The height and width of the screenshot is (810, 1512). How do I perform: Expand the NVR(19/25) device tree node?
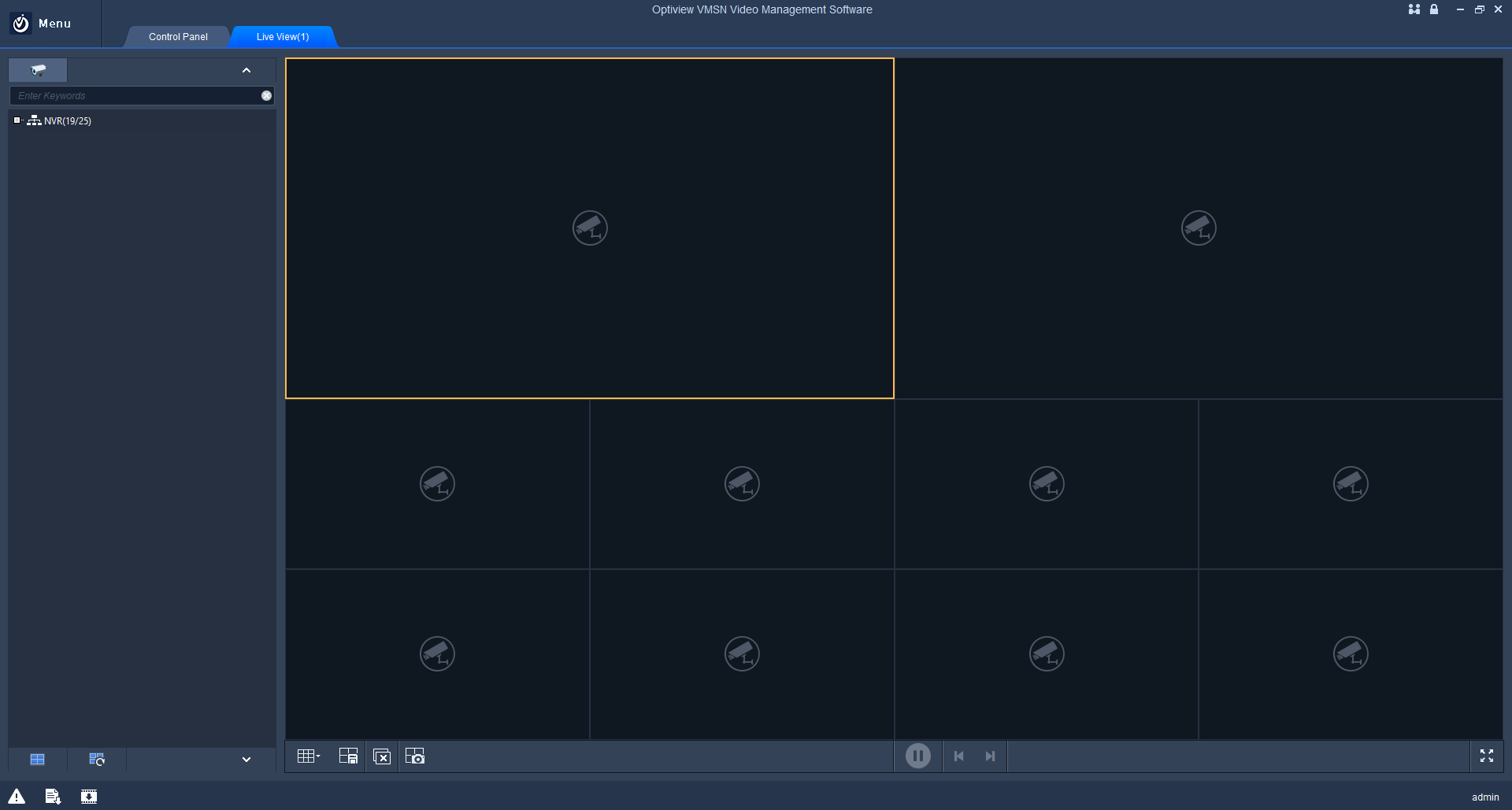pyautogui.click(x=17, y=120)
